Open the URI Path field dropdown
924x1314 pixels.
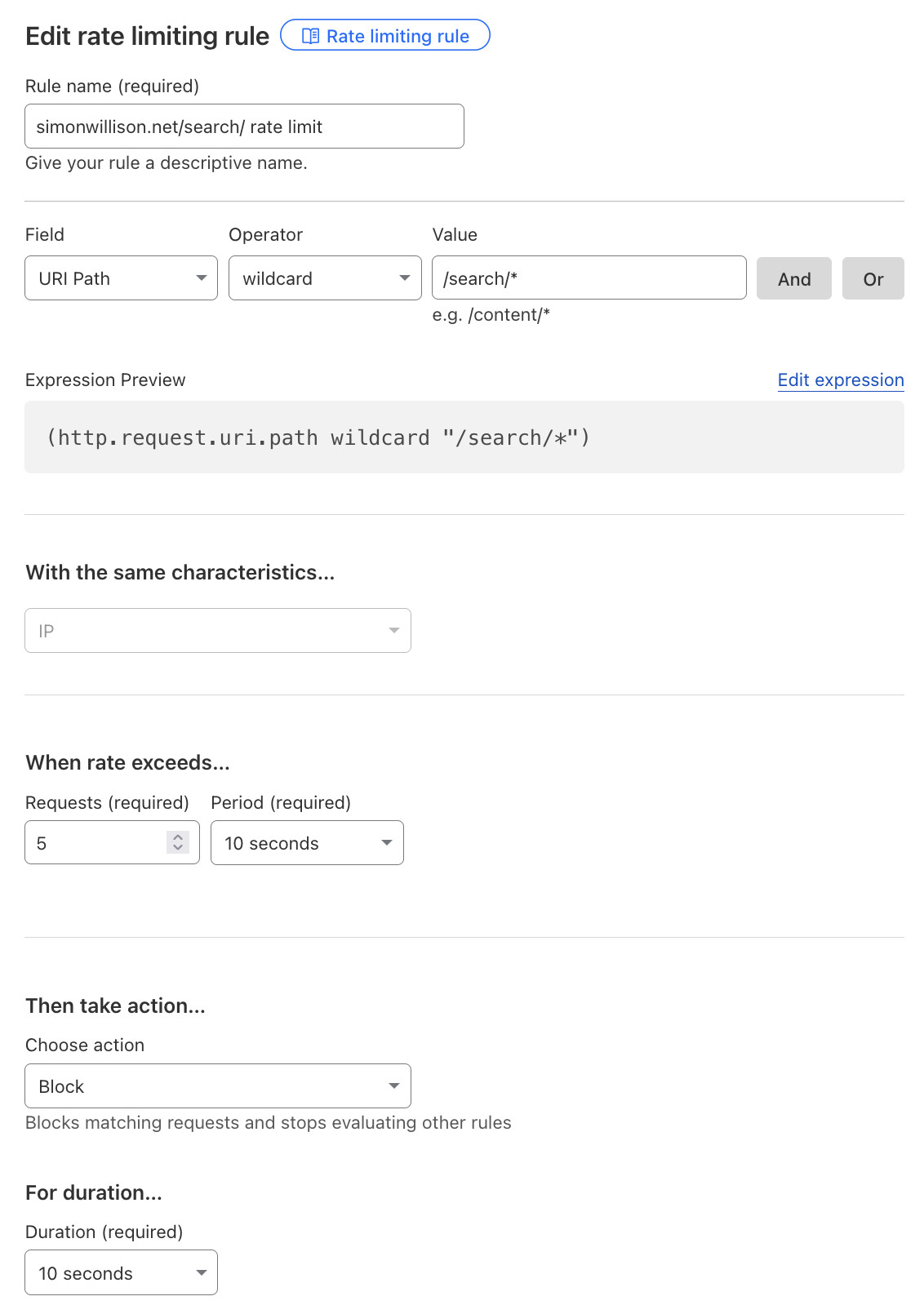[121, 278]
